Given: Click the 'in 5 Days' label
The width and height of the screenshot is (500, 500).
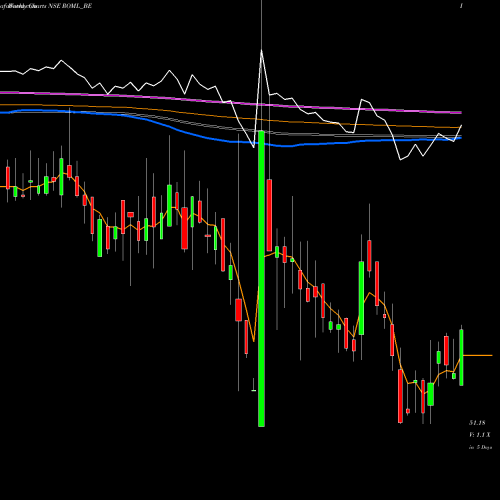Looking at the screenshot, I should (x=480, y=447).
